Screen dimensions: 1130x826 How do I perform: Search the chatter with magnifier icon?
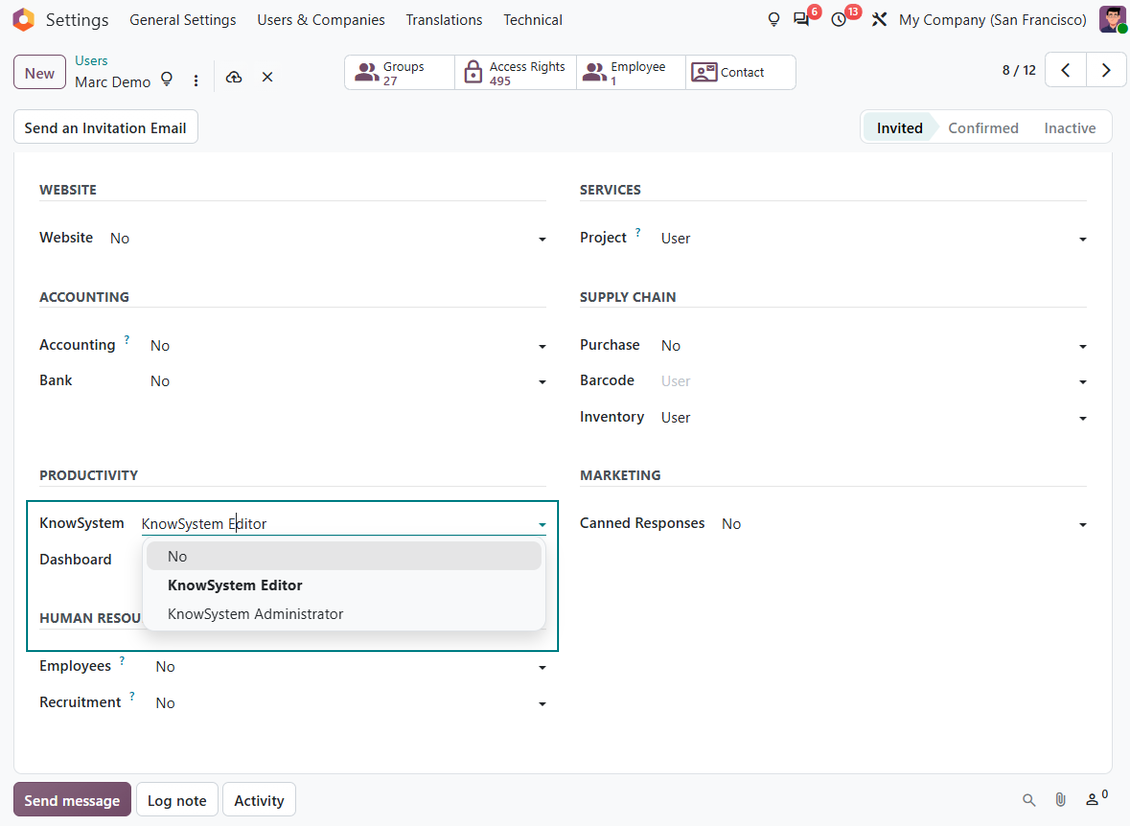coord(1028,799)
